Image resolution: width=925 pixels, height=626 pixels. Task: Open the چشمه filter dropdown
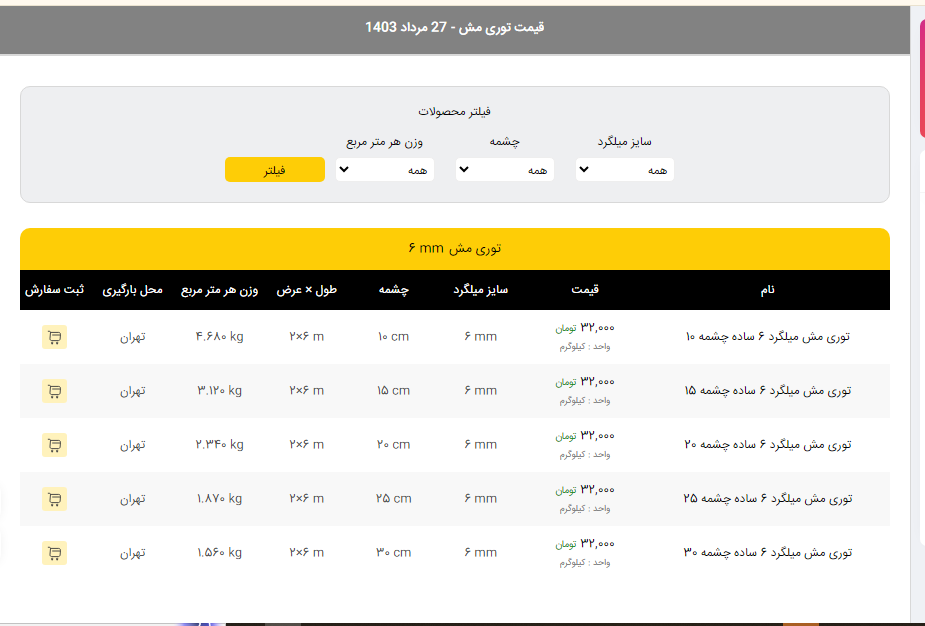(505, 170)
